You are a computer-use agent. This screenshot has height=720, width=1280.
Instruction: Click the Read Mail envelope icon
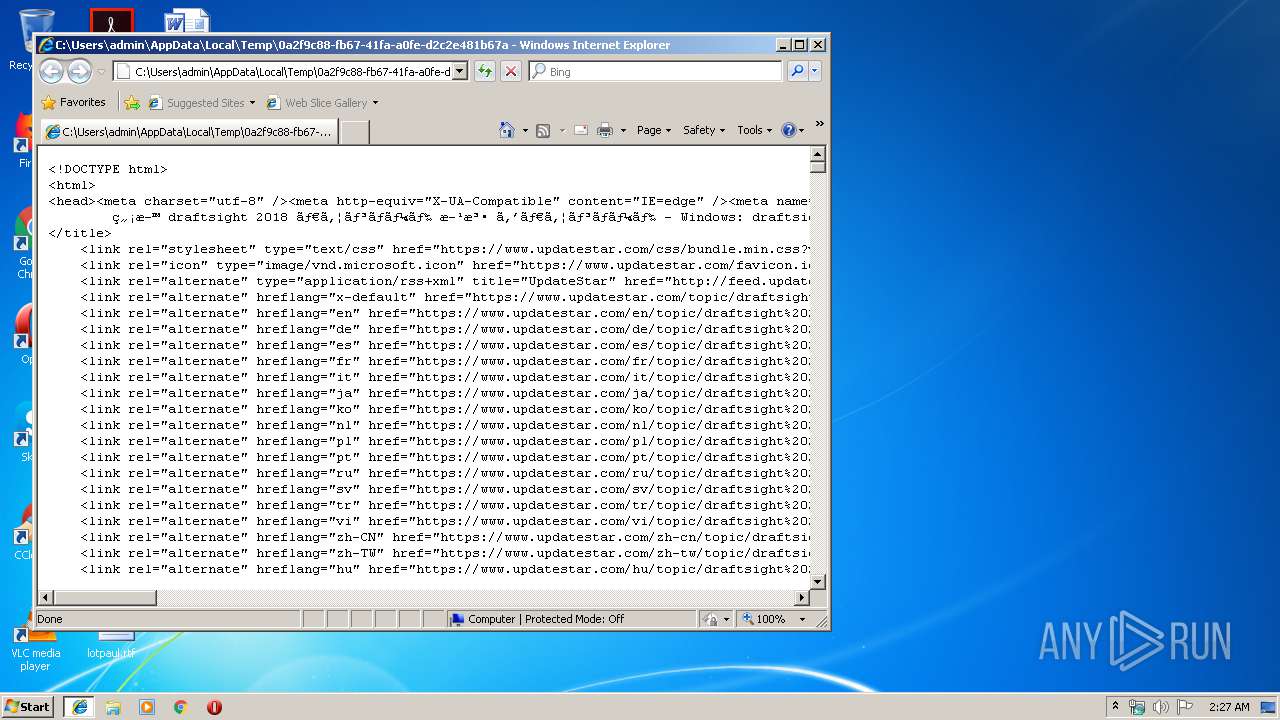pyautogui.click(x=580, y=130)
